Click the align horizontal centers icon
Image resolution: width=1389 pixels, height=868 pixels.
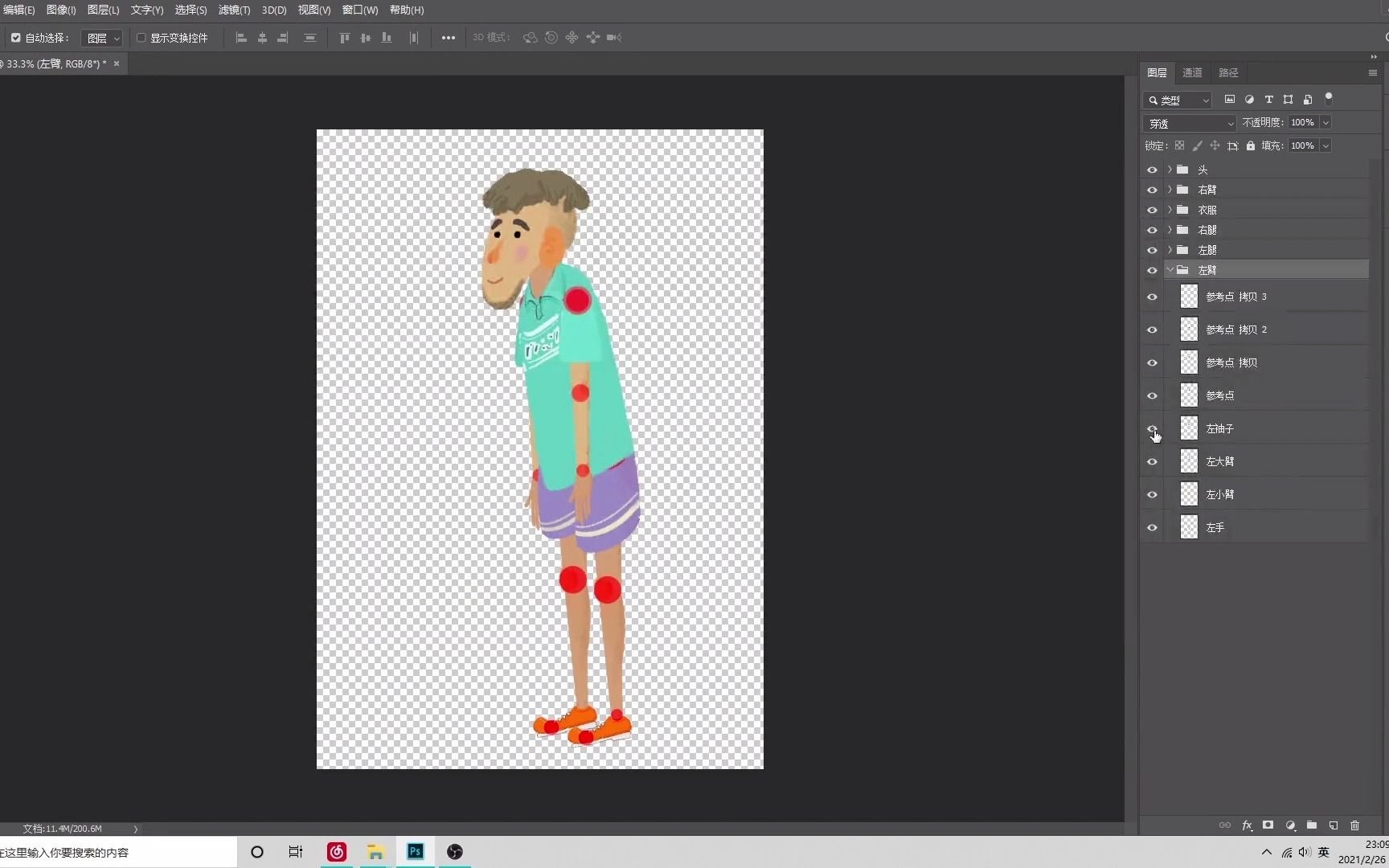coord(262,38)
